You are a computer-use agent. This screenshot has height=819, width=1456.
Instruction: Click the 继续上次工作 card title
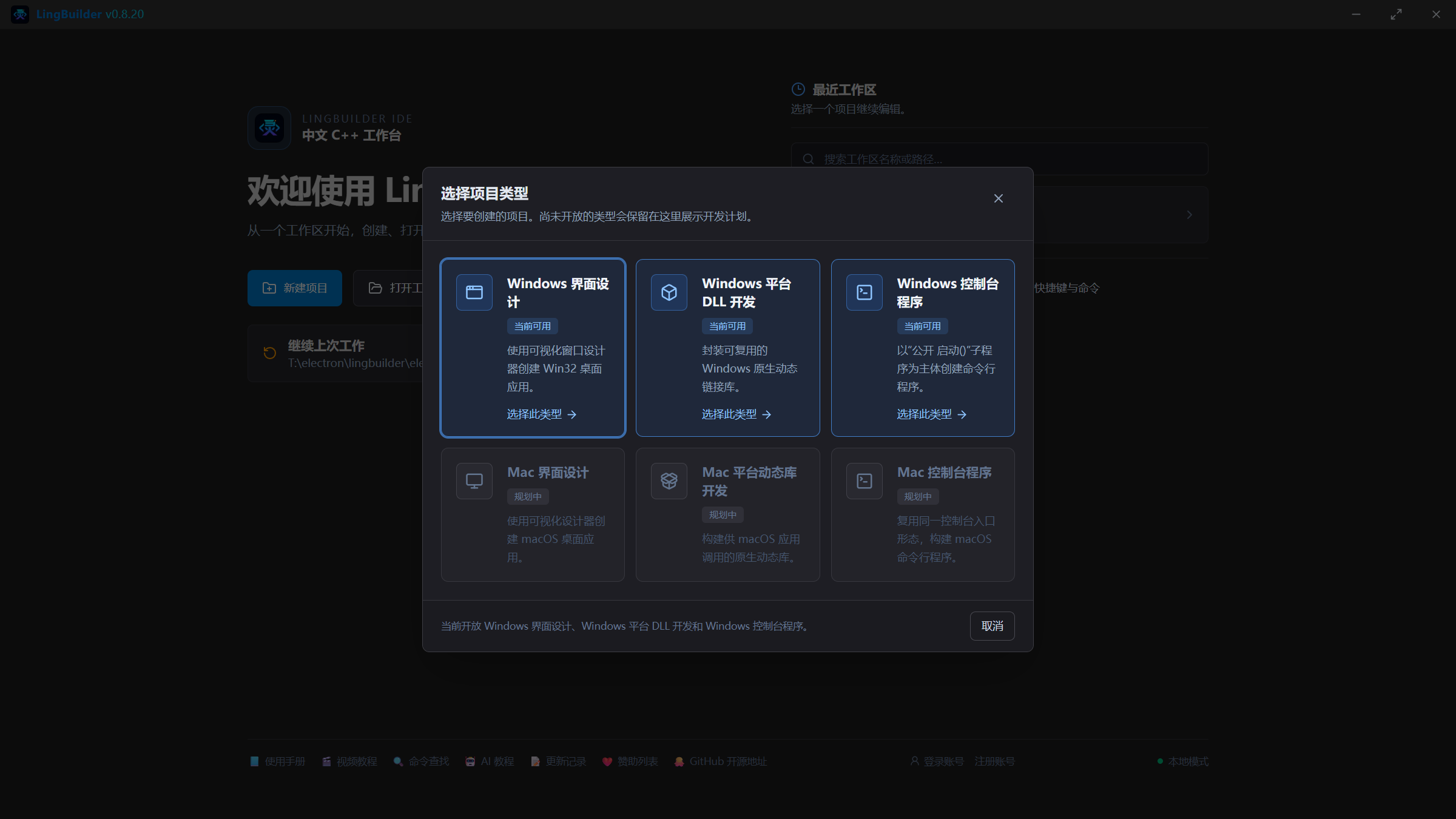pyautogui.click(x=326, y=346)
